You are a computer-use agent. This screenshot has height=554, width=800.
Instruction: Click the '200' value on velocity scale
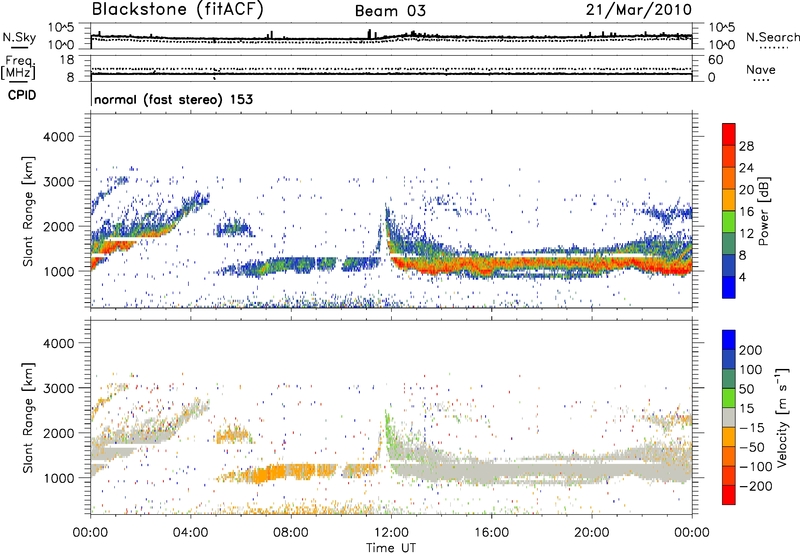(751, 350)
